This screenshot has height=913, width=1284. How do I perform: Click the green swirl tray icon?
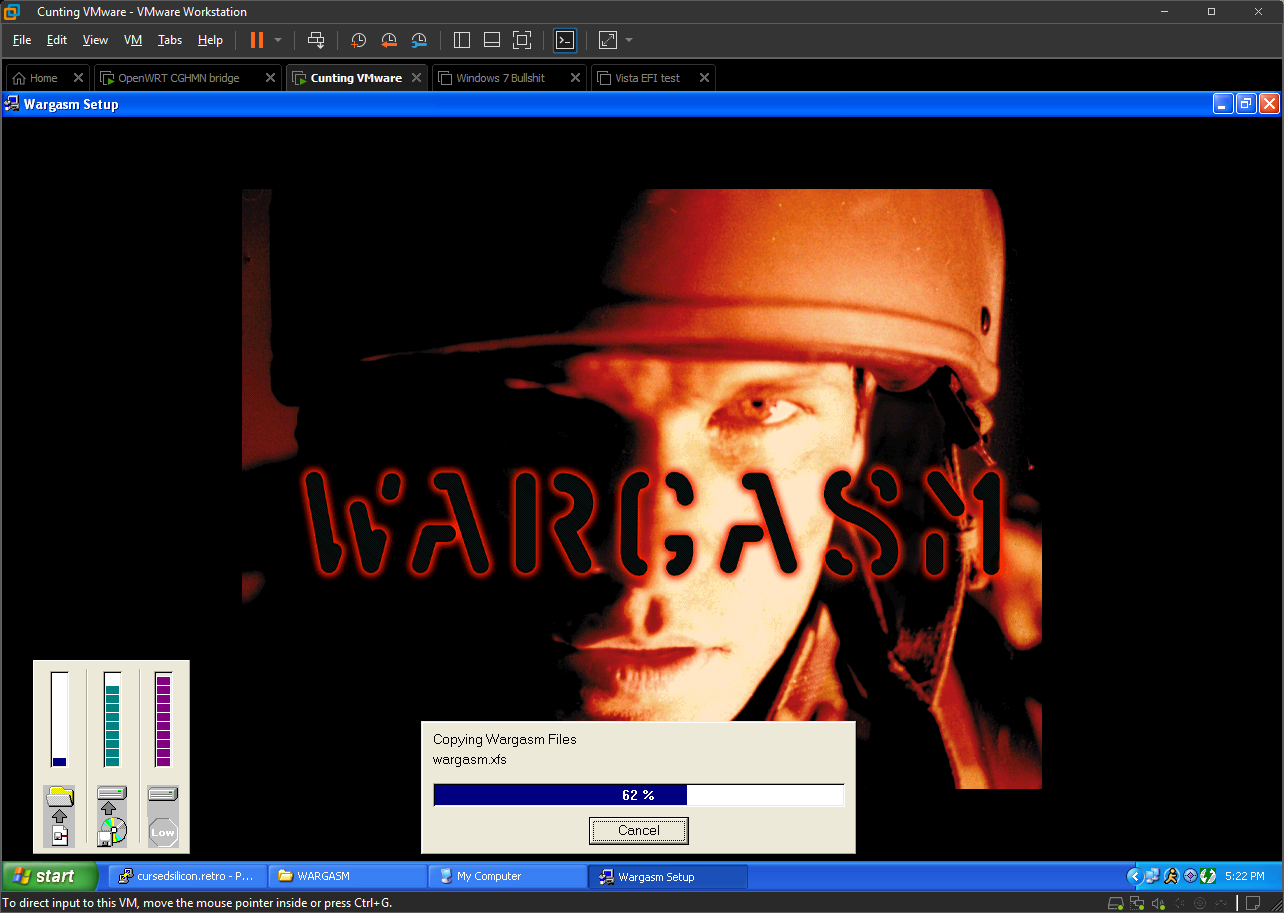coord(1208,876)
